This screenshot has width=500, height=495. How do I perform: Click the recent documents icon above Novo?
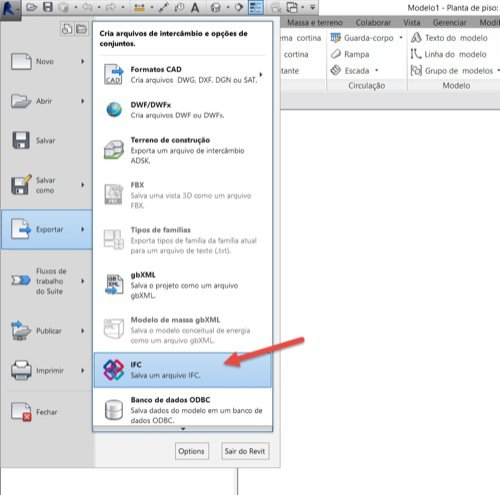point(67,29)
